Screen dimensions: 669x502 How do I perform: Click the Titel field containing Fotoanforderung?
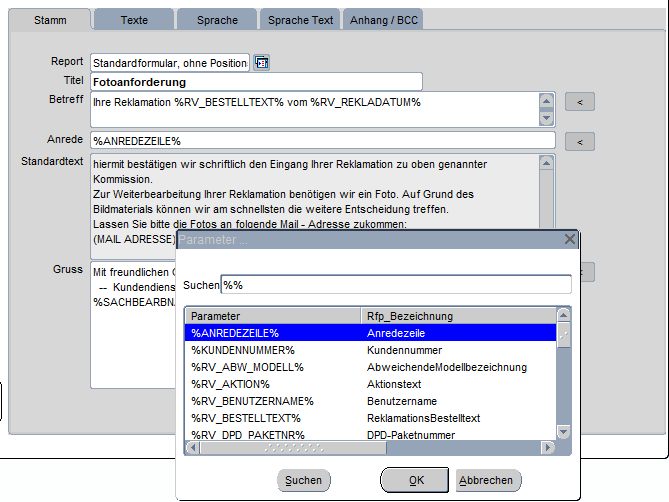(256, 82)
